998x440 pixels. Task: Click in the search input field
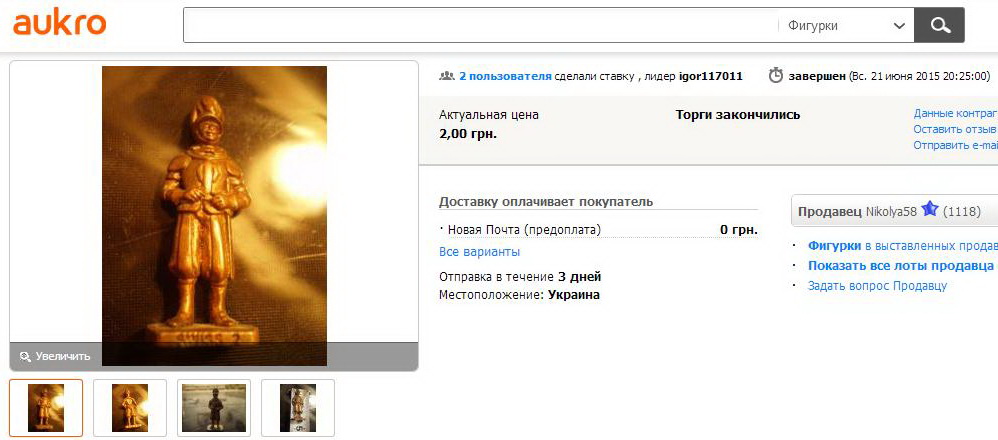pyautogui.click(x=481, y=25)
